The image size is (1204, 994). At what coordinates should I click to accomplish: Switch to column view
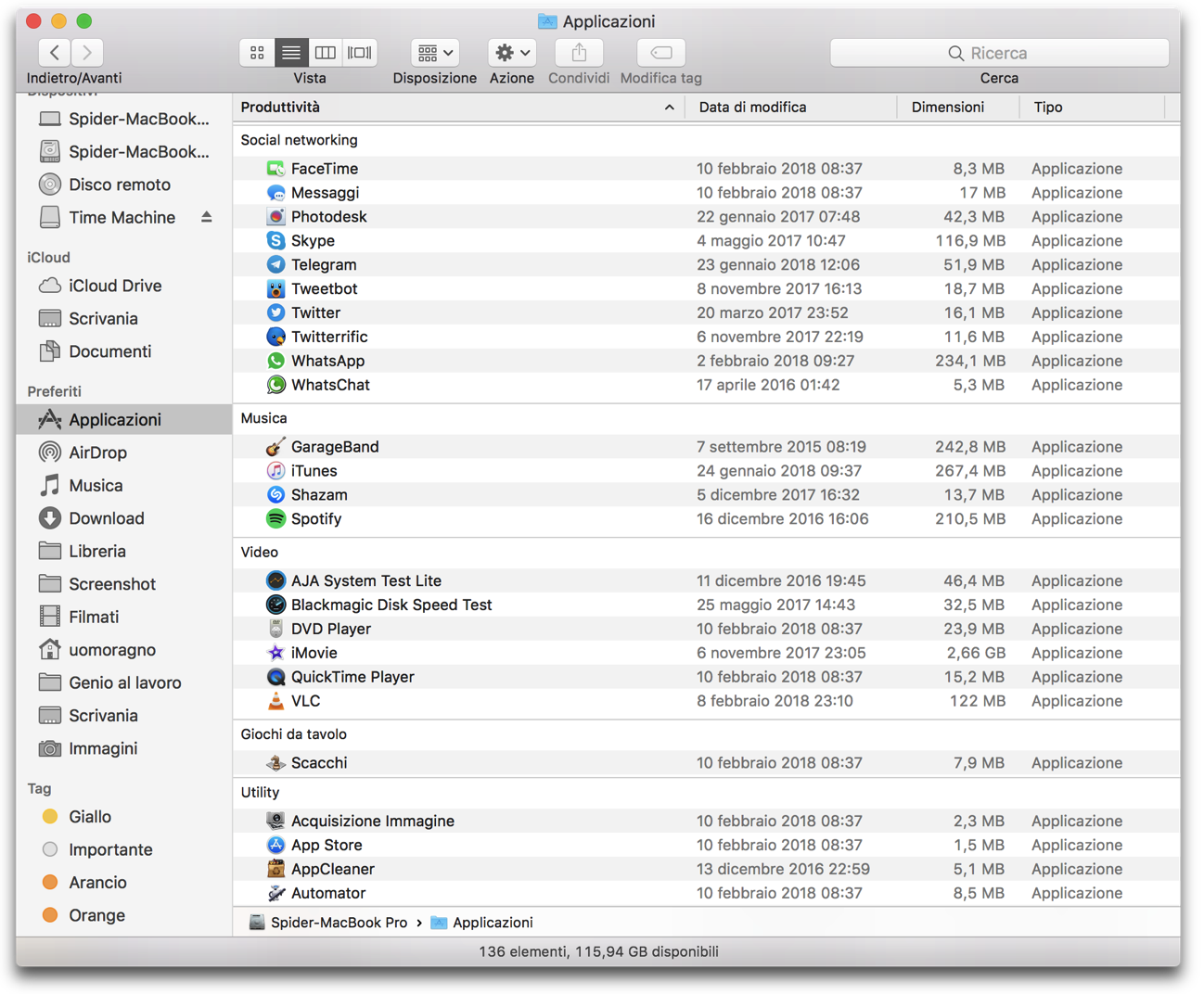click(x=326, y=53)
